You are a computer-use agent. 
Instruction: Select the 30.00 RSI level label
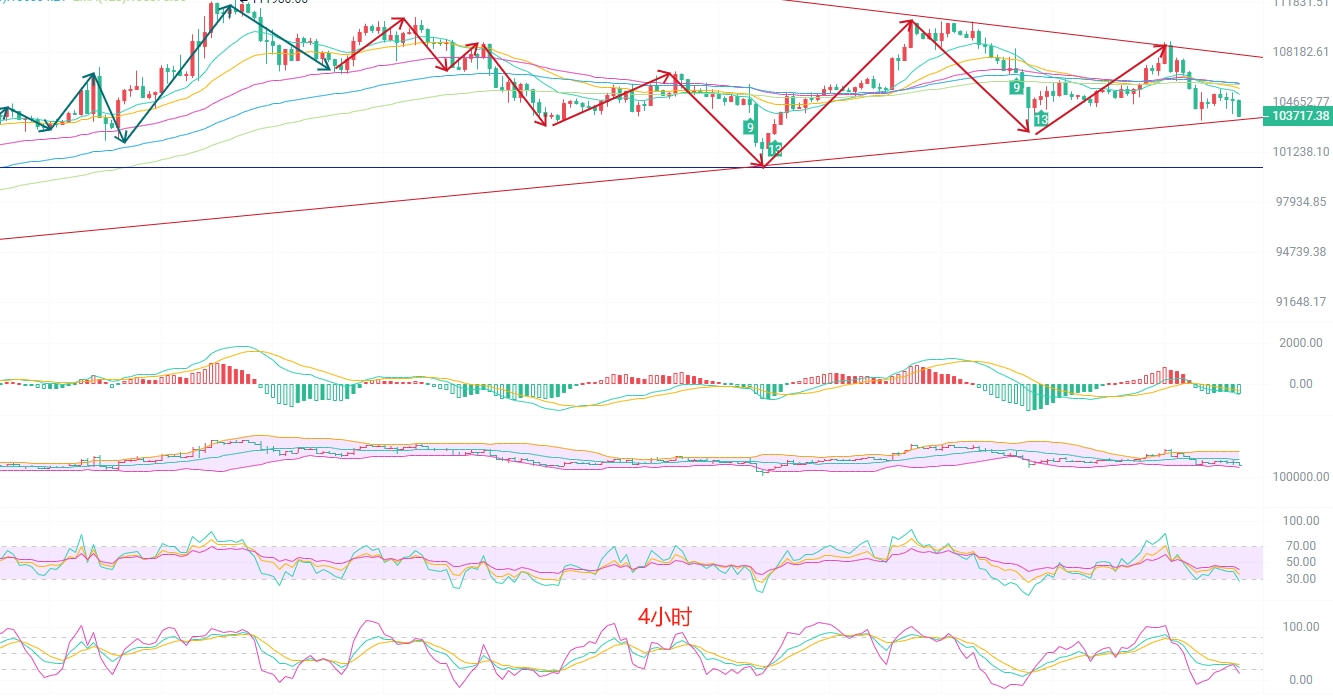pos(1300,579)
